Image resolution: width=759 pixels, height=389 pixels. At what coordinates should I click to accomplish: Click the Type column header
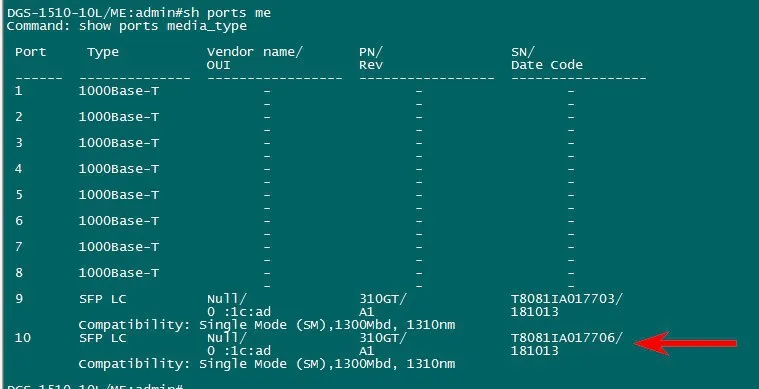[103, 52]
